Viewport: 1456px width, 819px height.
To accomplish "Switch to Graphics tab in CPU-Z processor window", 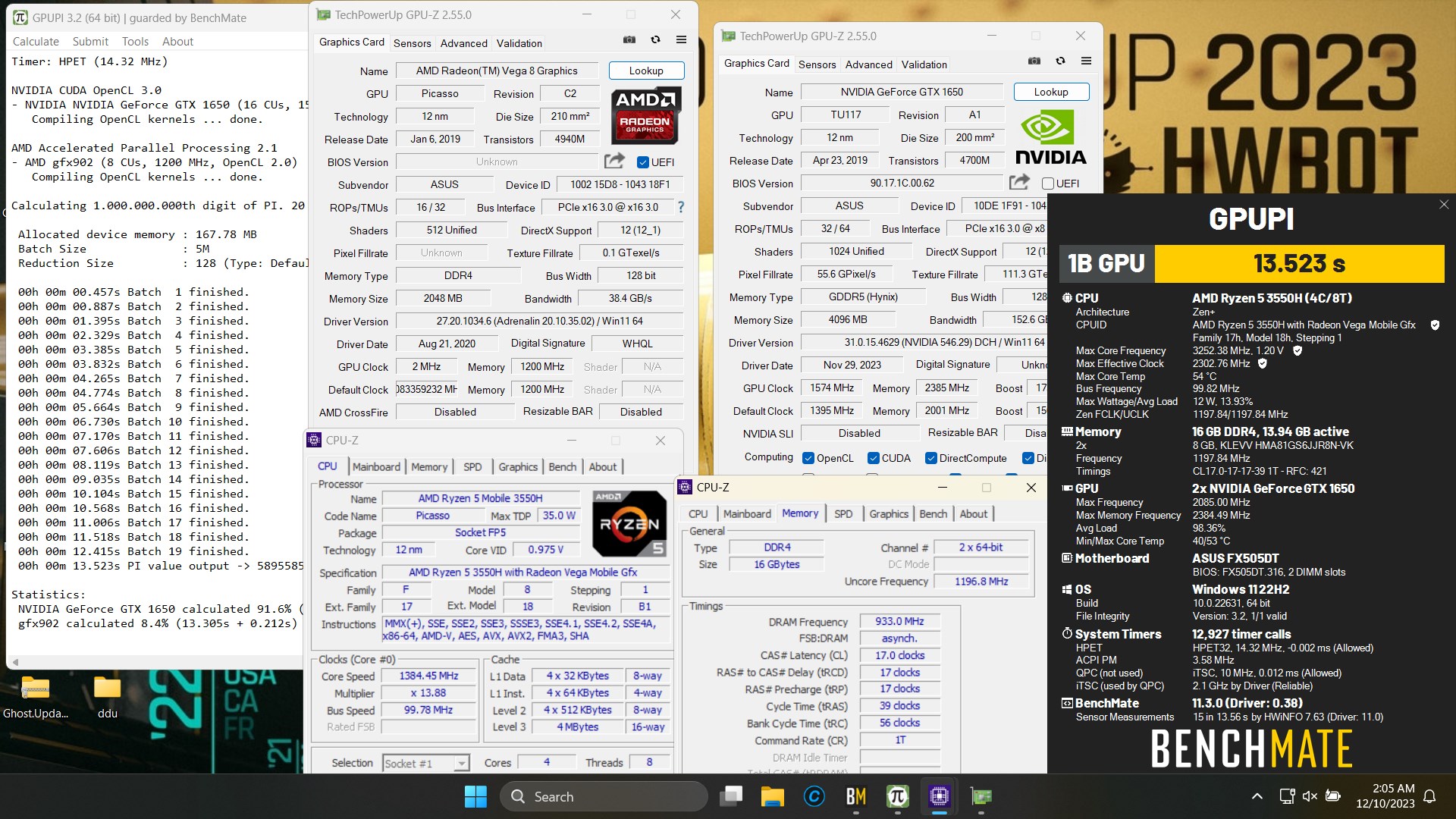I will [x=518, y=467].
